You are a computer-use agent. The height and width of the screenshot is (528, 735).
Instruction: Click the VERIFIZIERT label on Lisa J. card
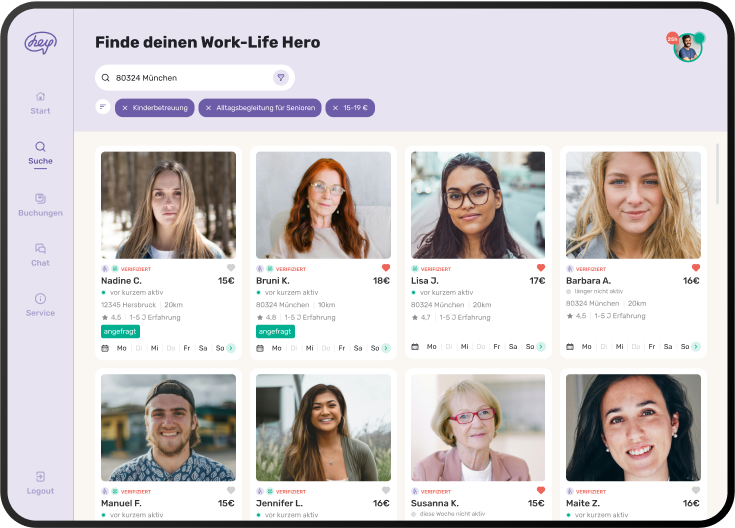pyautogui.click(x=436, y=269)
